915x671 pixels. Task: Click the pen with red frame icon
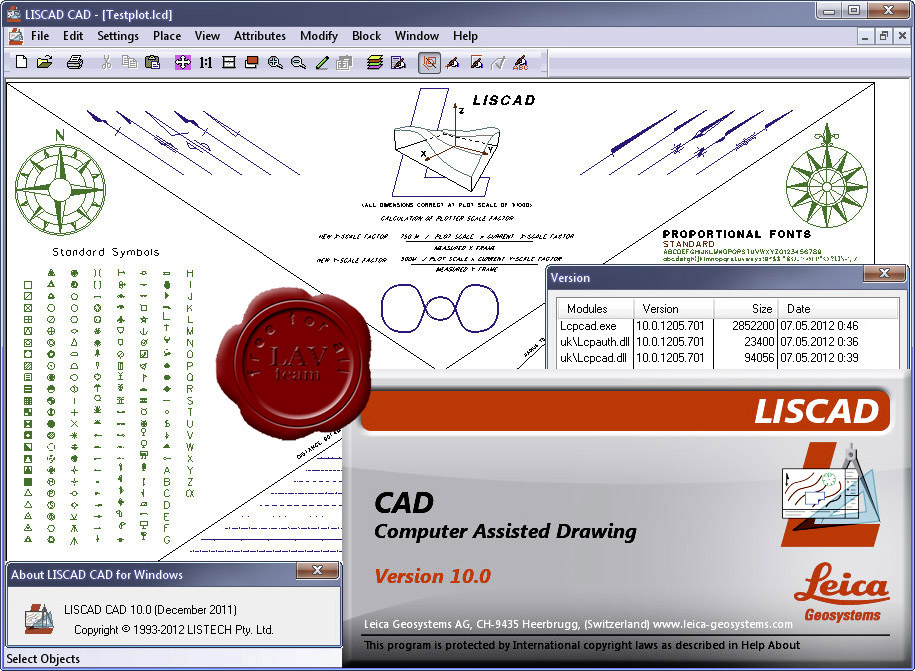point(476,62)
